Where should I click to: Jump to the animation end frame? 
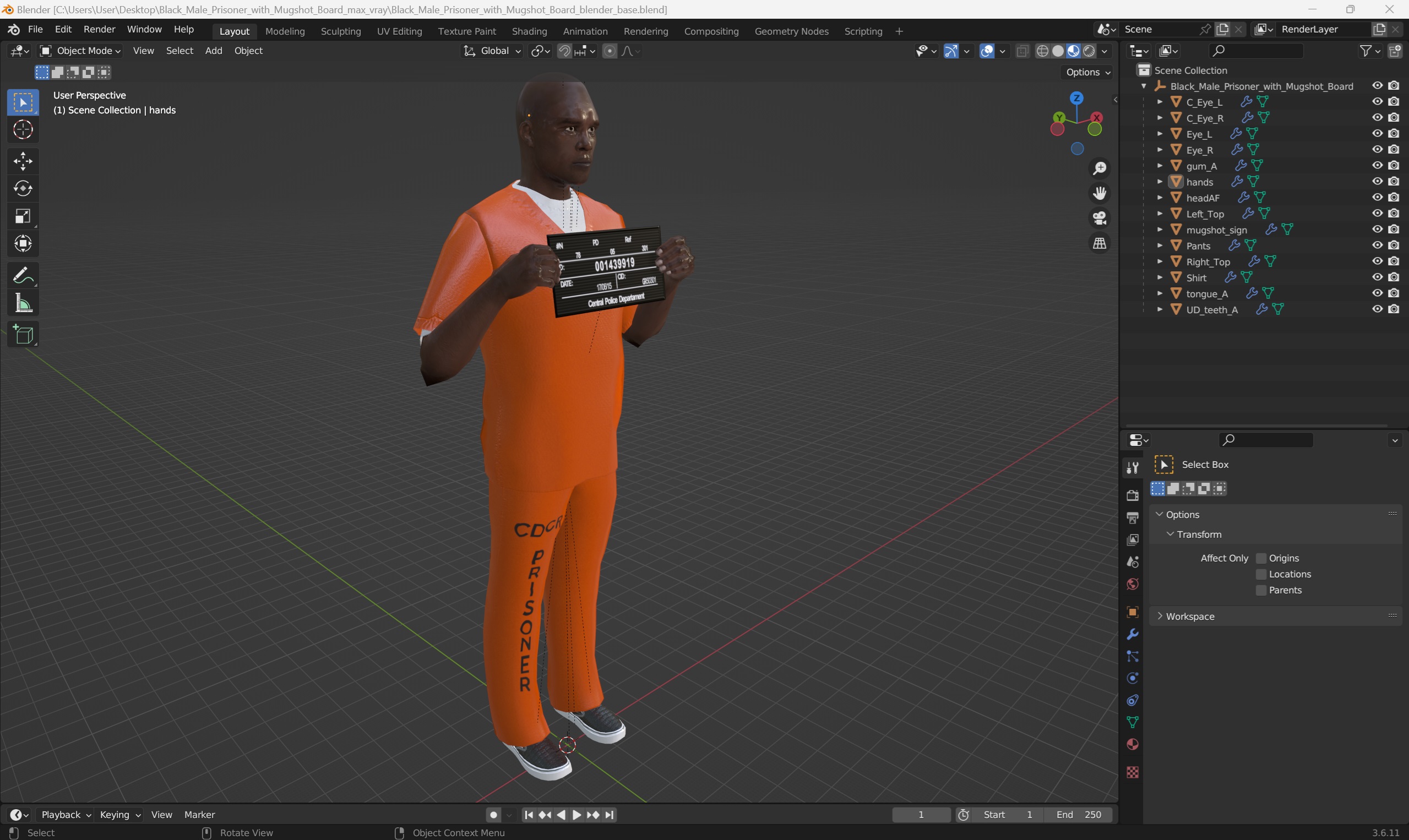(x=610, y=815)
